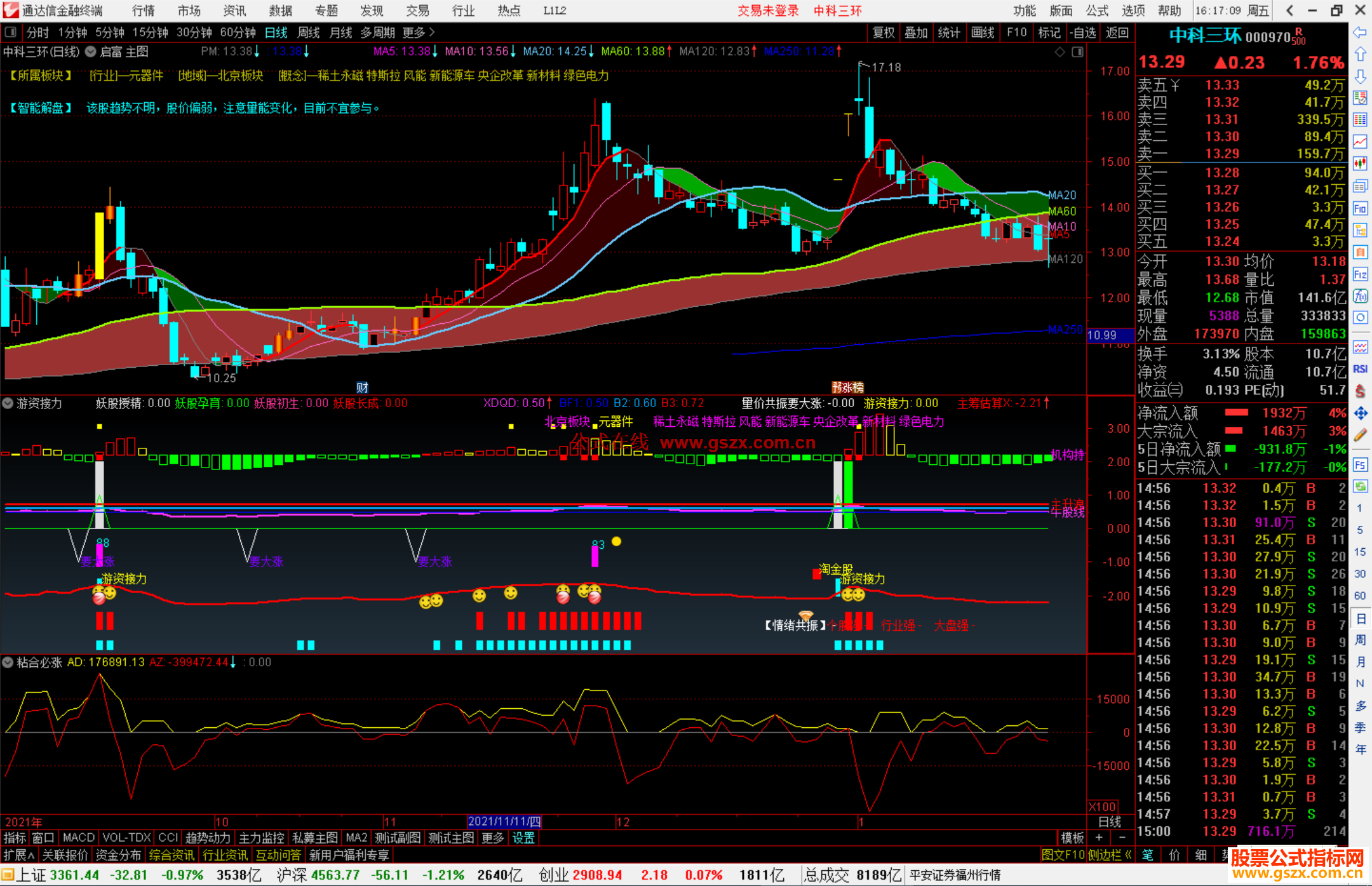Click the 大宗流入 red bar indicator
The width and height of the screenshot is (1372, 886).
pyautogui.click(x=1234, y=431)
